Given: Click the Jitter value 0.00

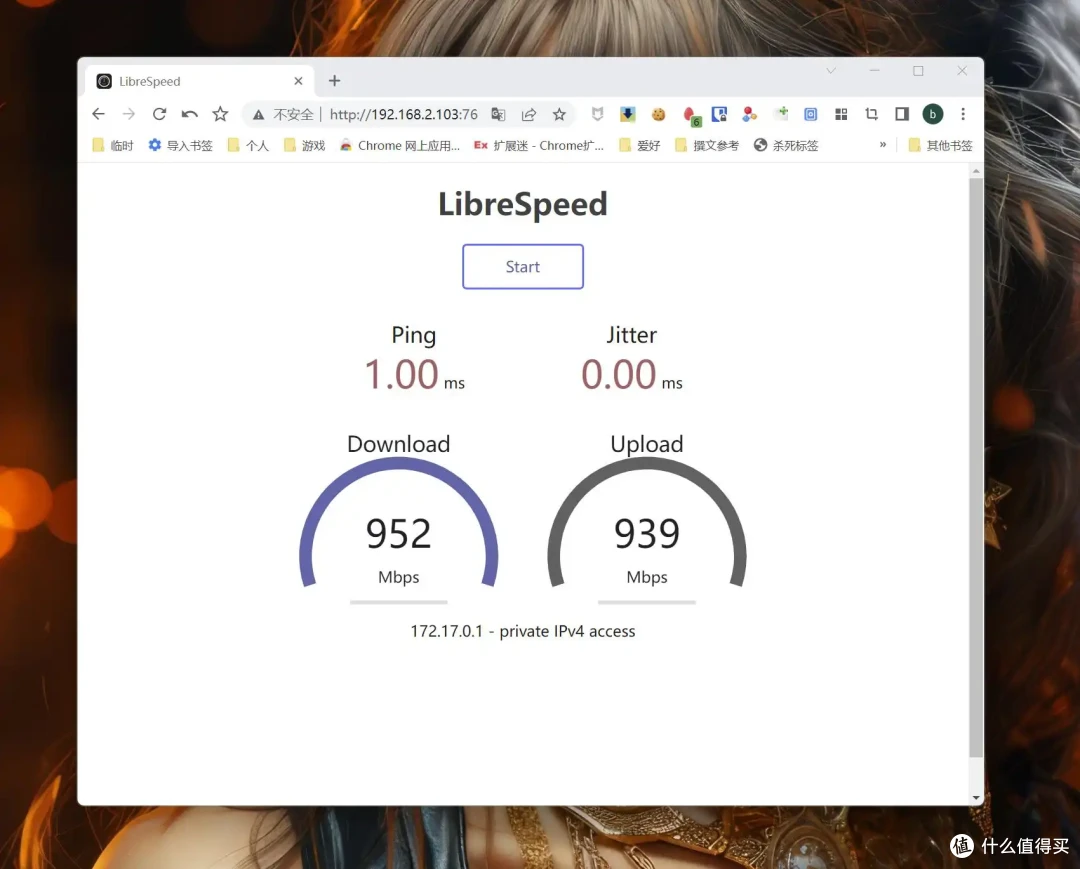Looking at the screenshot, I should pos(619,375).
